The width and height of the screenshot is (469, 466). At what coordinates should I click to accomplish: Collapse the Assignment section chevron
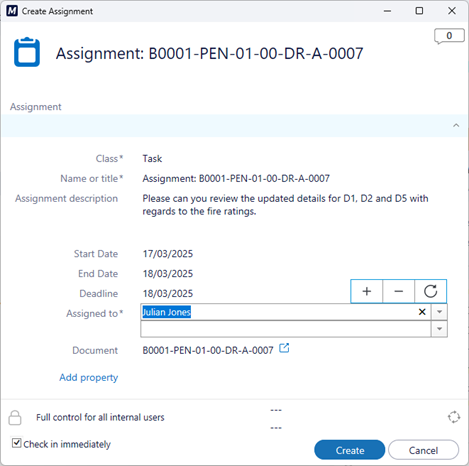coord(456,125)
